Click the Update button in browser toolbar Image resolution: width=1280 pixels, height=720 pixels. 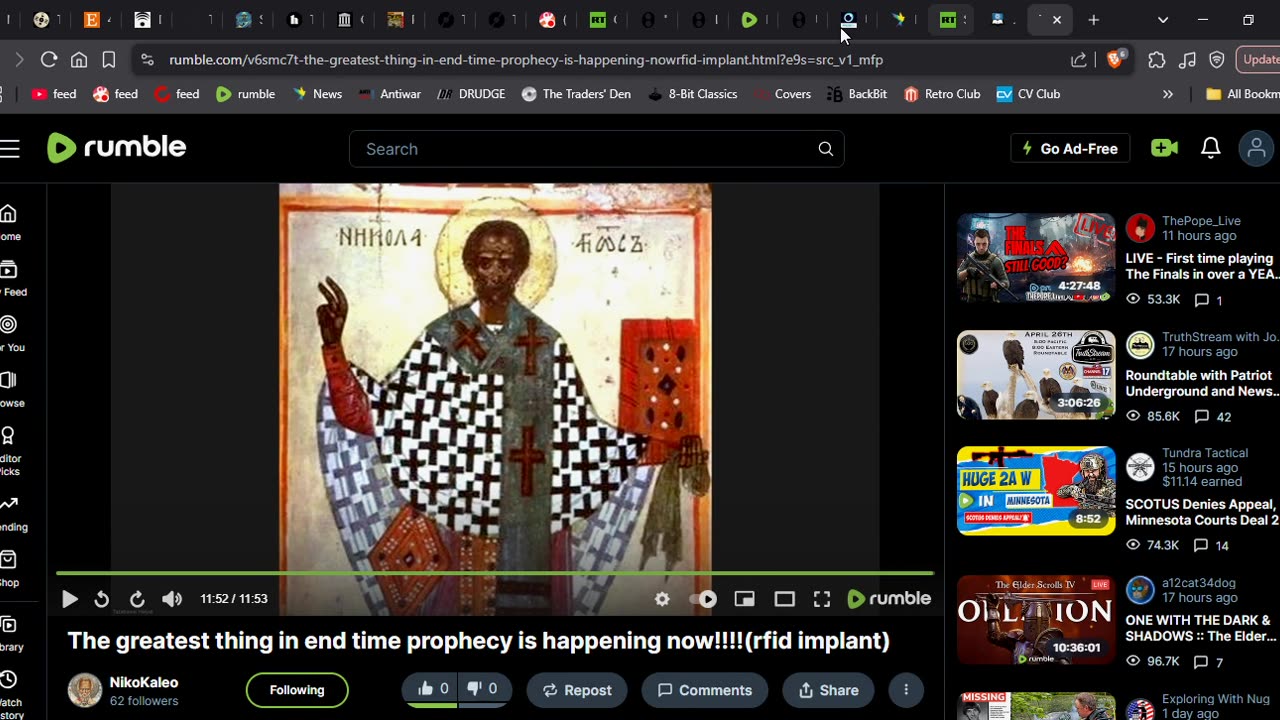[1259, 60]
